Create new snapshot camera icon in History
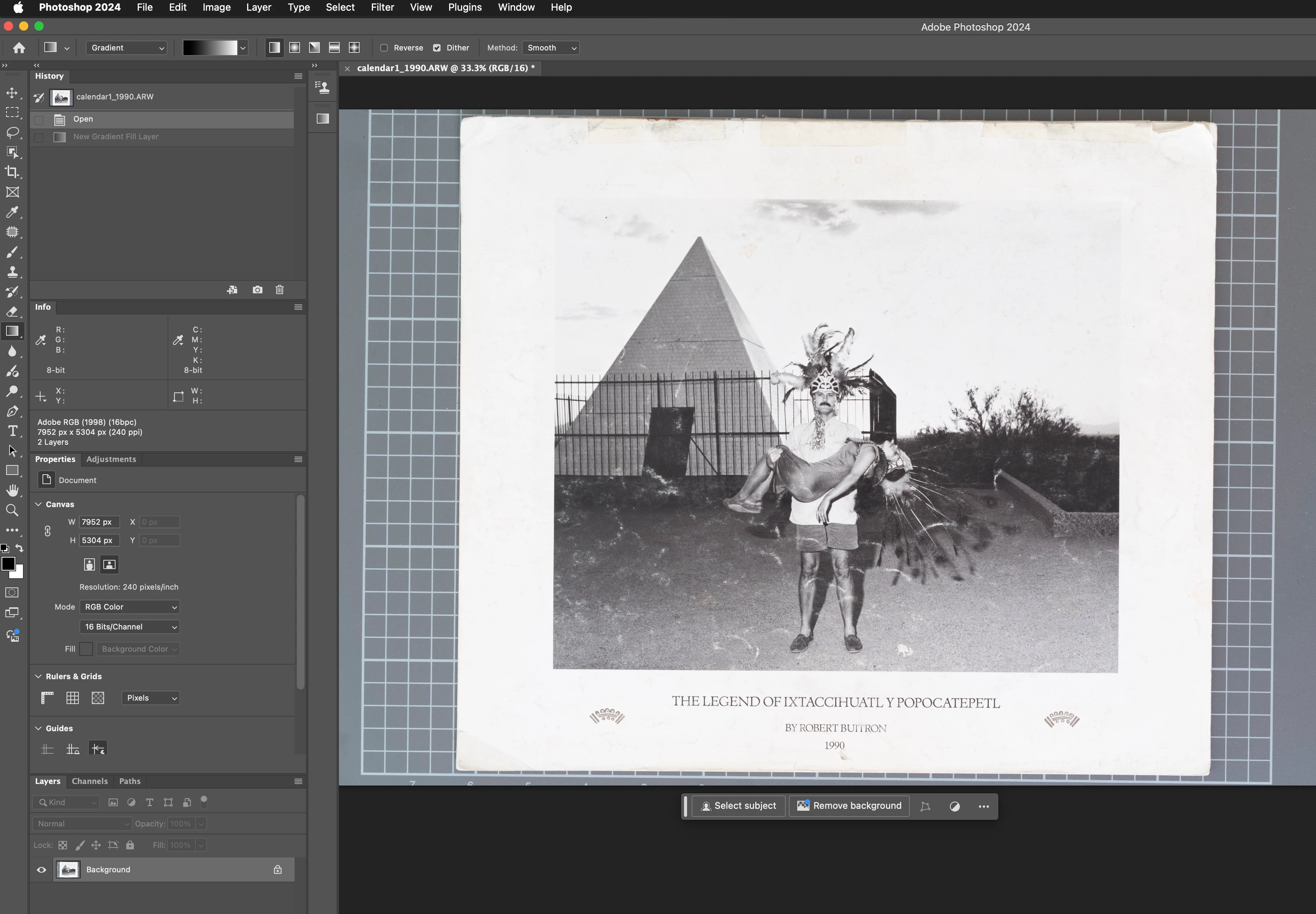Image resolution: width=1316 pixels, height=914 pixels. (258, 290)
